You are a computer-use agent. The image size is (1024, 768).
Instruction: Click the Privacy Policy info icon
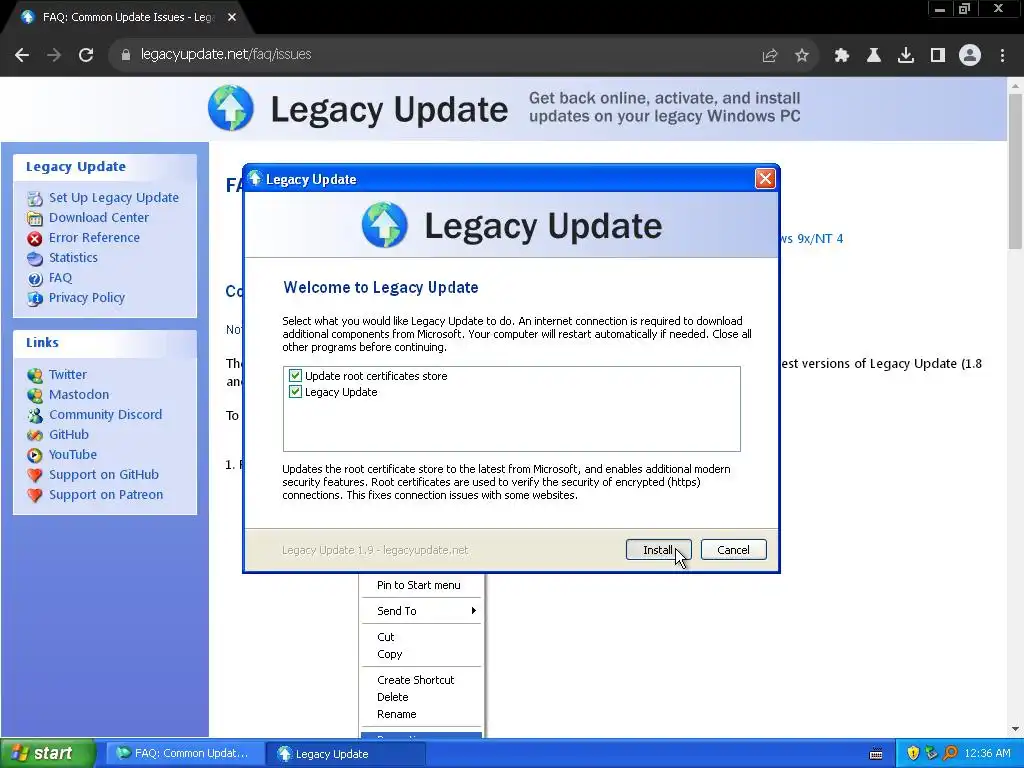35,298
